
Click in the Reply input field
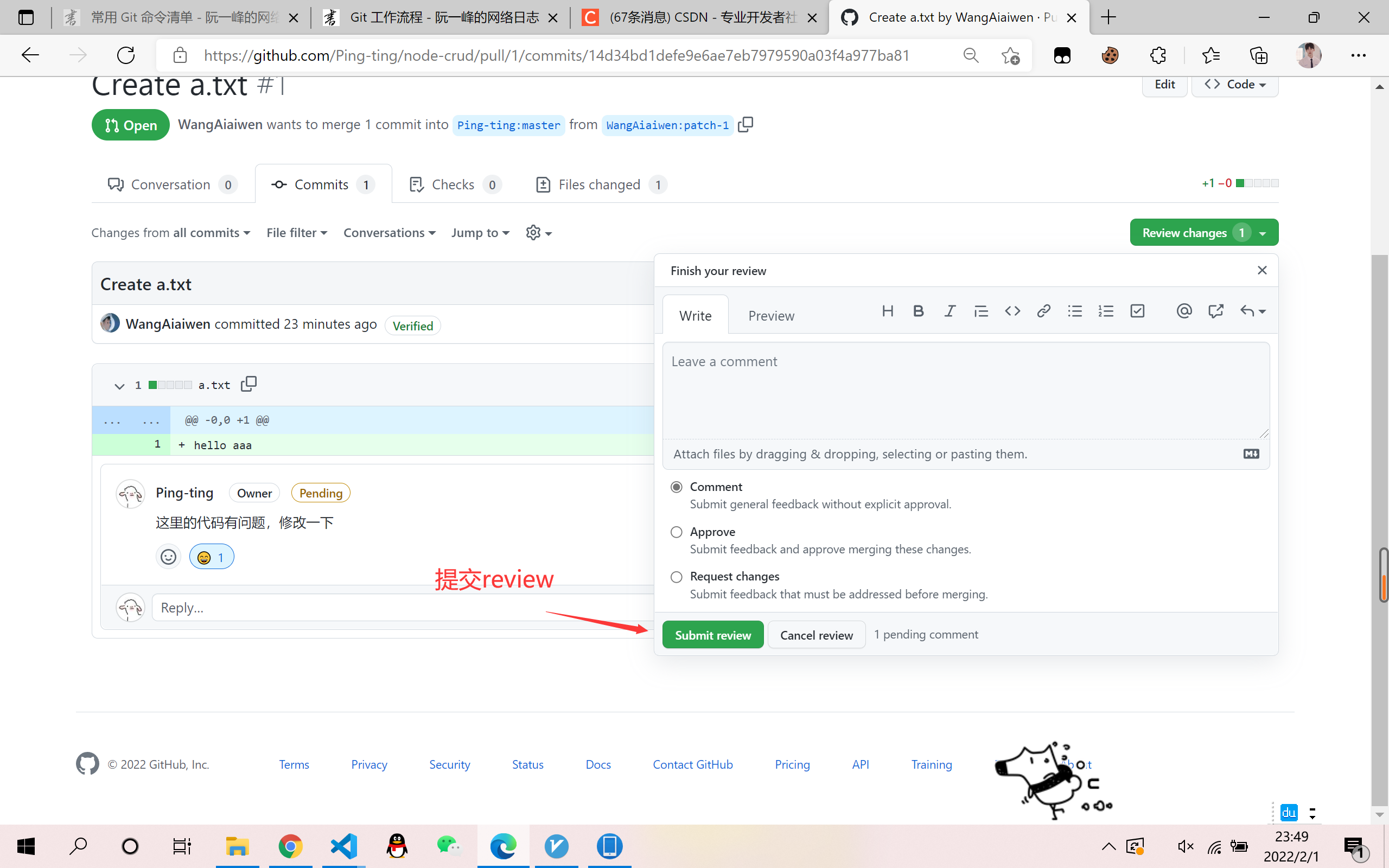403,608
